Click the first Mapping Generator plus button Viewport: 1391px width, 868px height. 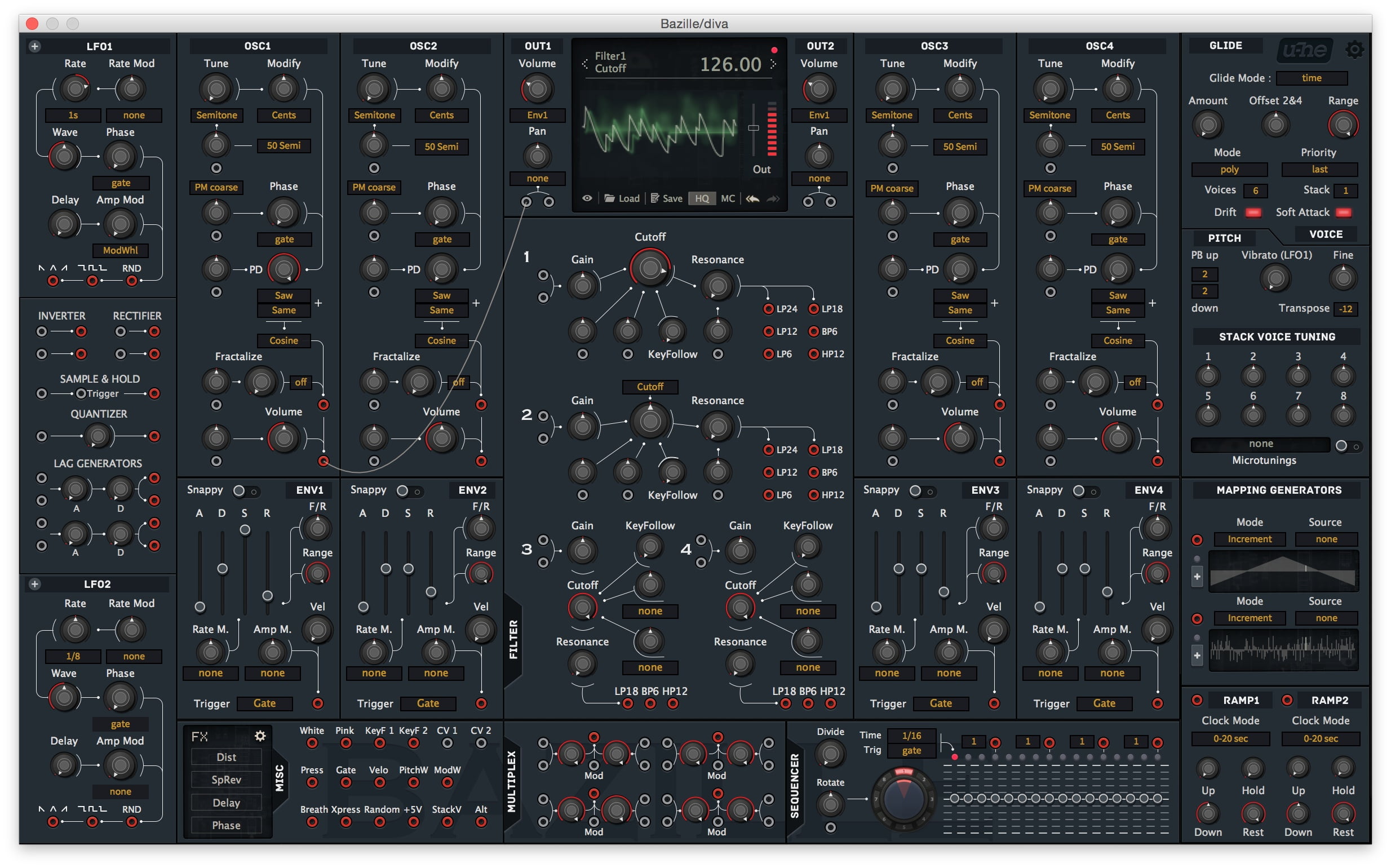tap(1197, 577)
